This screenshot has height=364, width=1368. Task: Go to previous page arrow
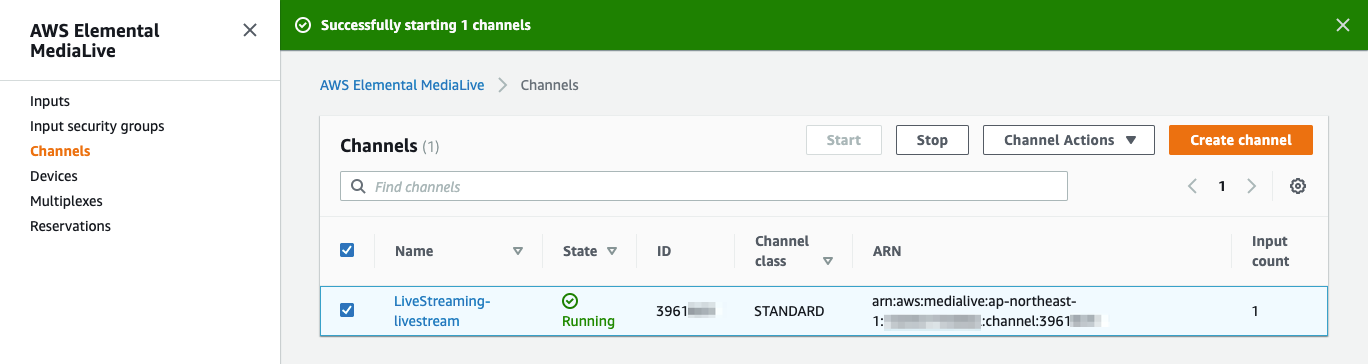[1192, 186]
